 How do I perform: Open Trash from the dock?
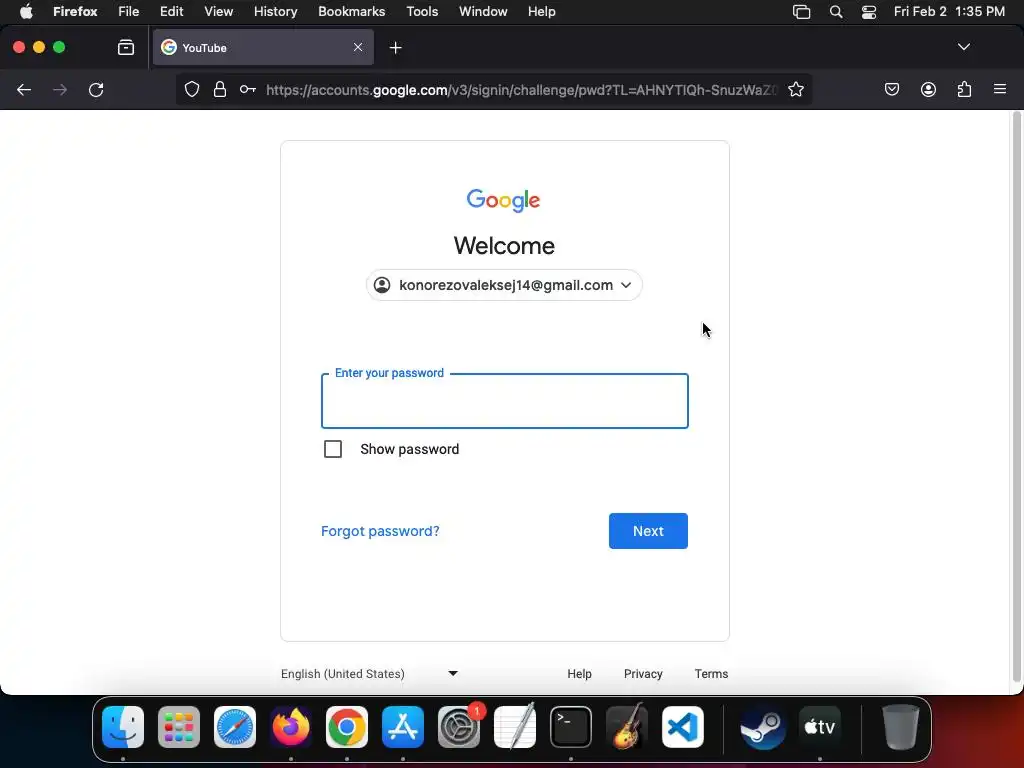[x=901, y=726]
